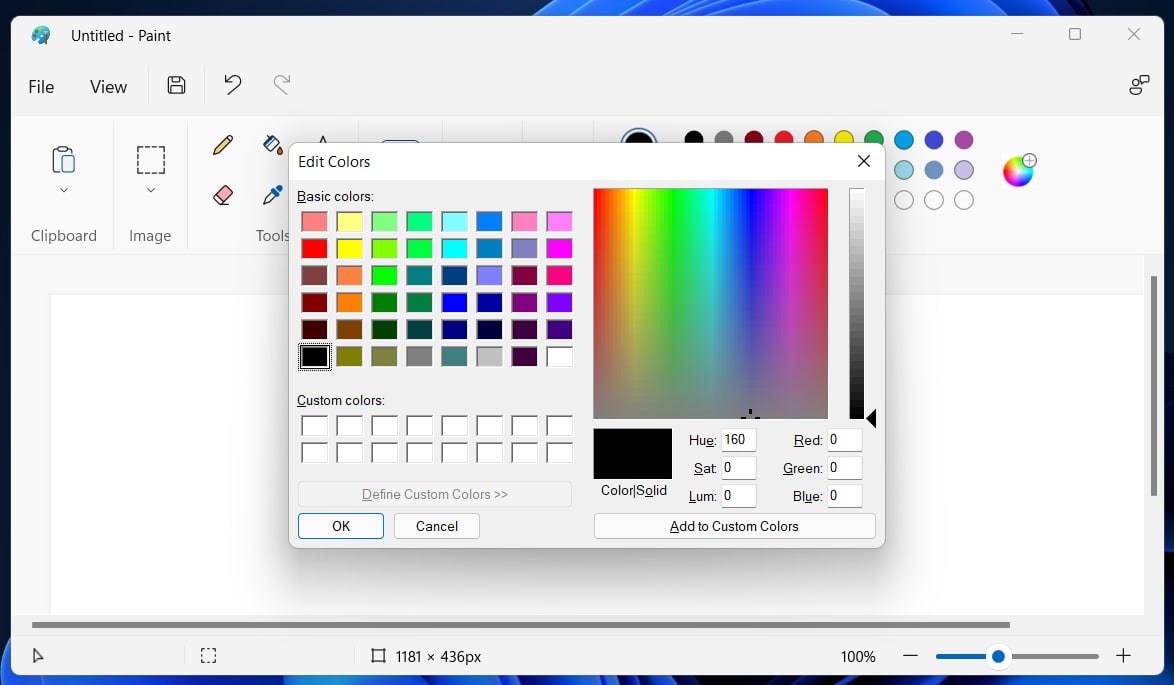Select the Pencil tool
The width and height of the screenshot is (1174, 685).
222,144
